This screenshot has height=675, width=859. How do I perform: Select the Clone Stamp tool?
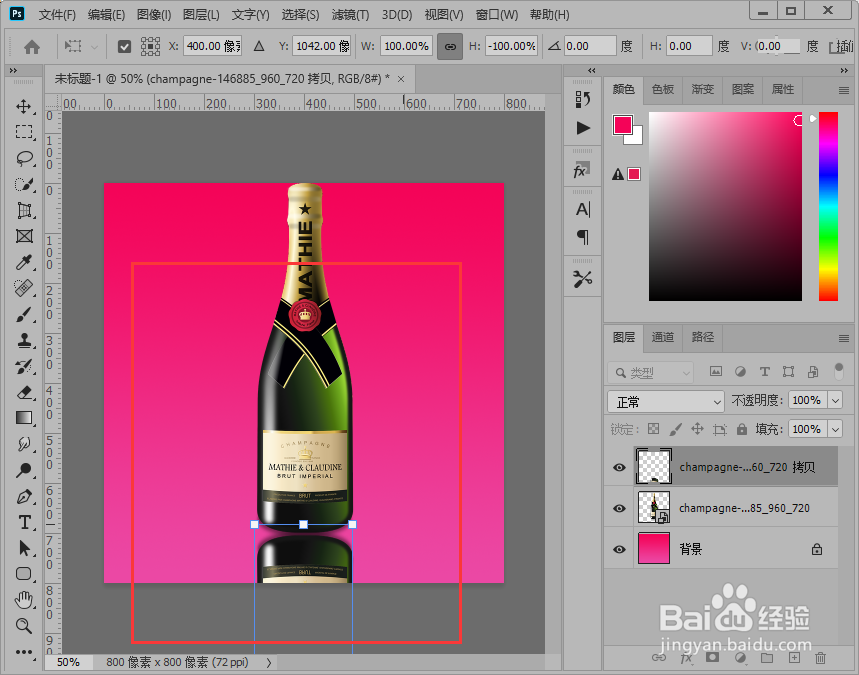point(24,340)
